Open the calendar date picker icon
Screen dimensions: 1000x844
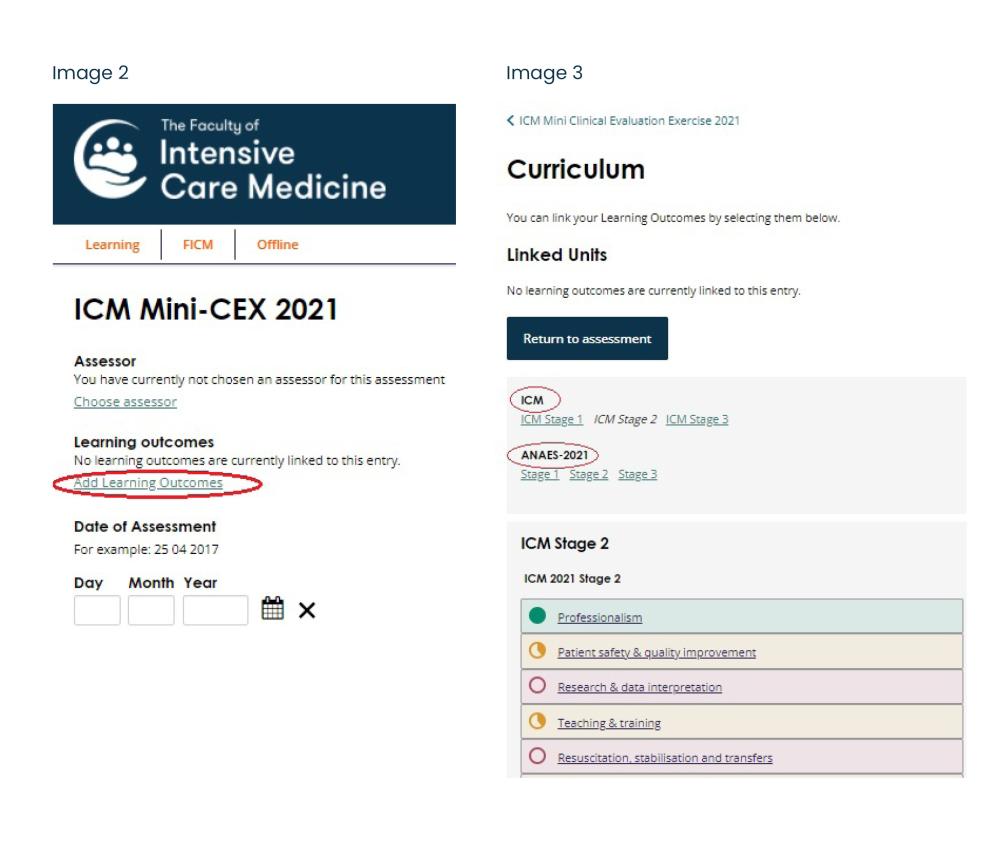click(272, 608)
